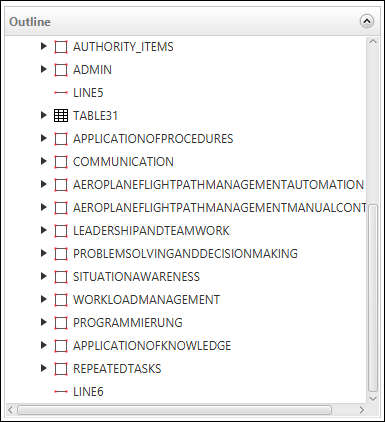Screen dimensions: 385x422
Task: Select the LINE5 label
Action: [x=88, y=93]
